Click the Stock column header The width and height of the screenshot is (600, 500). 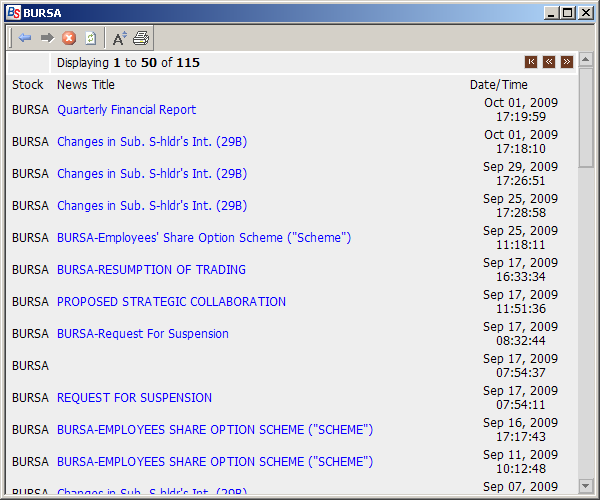click(28, 85)
